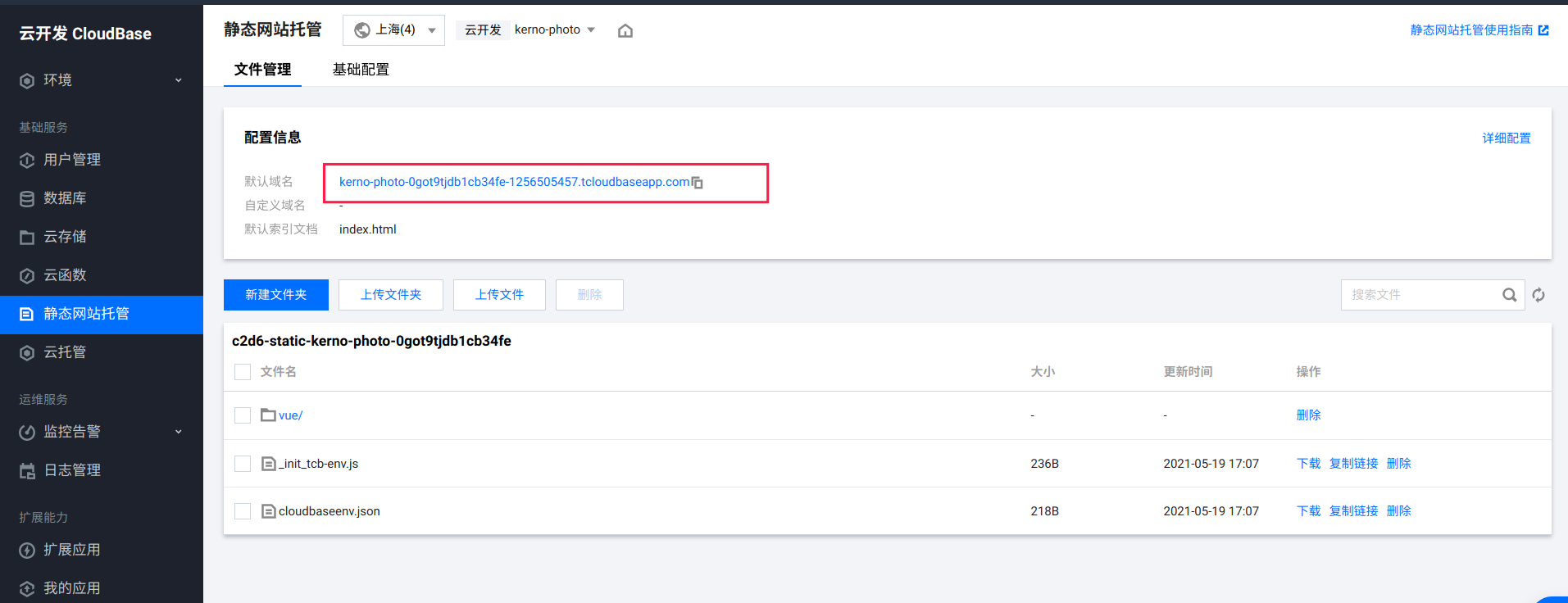This screenshot has width=1568, height=603.
Task: Open the kerno-photo environment dropdown arrow
Action: 591,30
